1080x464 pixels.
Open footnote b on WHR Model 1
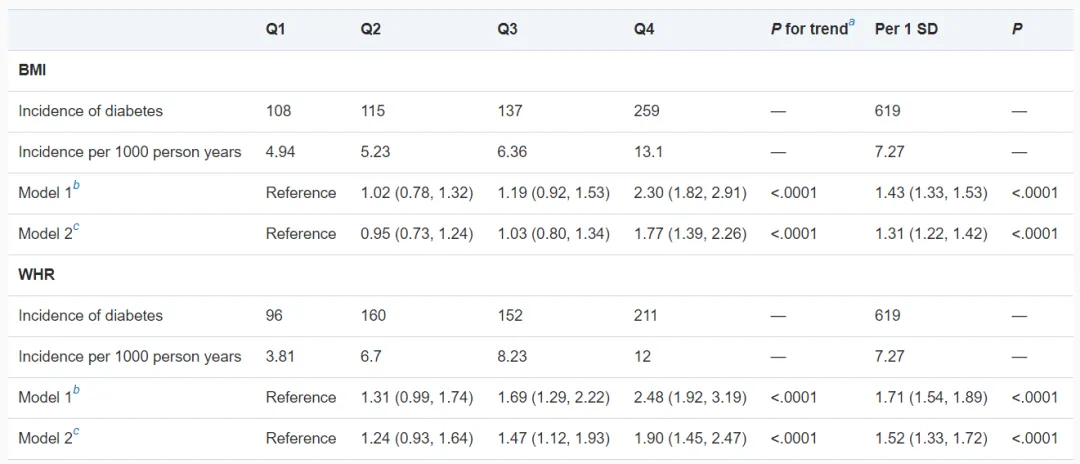click(x=77, y=391)
